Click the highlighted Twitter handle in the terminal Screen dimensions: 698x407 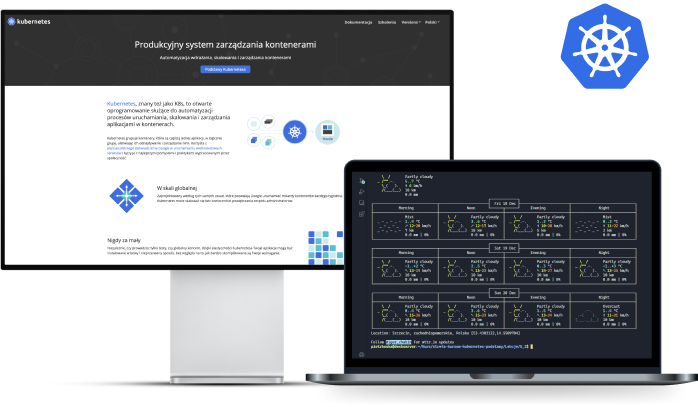400,341
